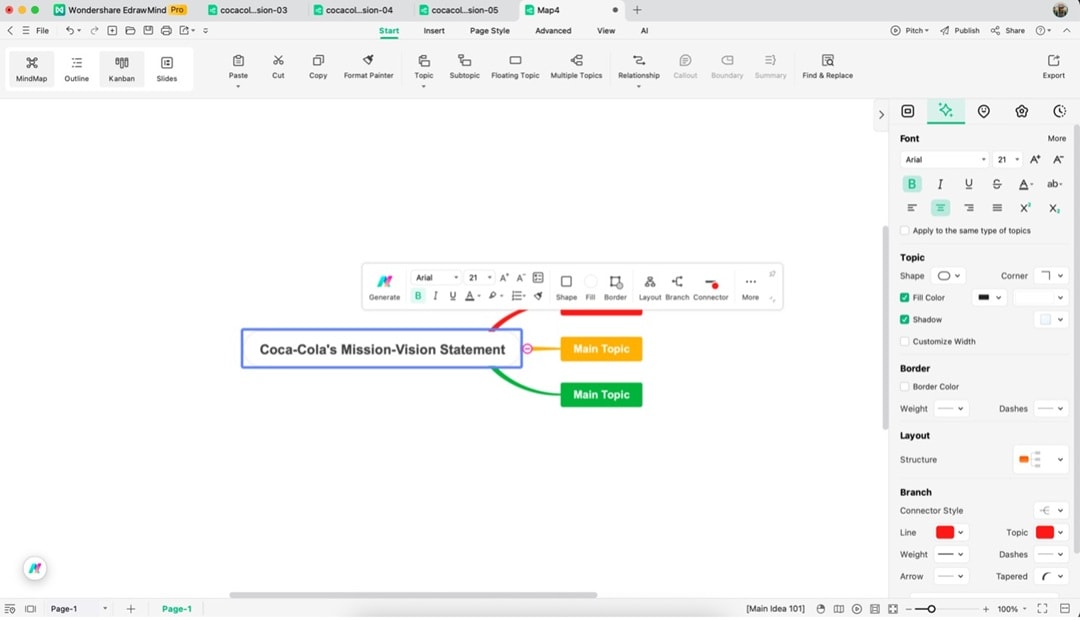Enable the Border Color checkbox
Screen dimensions: 1080x620
[x=904, y=386]
